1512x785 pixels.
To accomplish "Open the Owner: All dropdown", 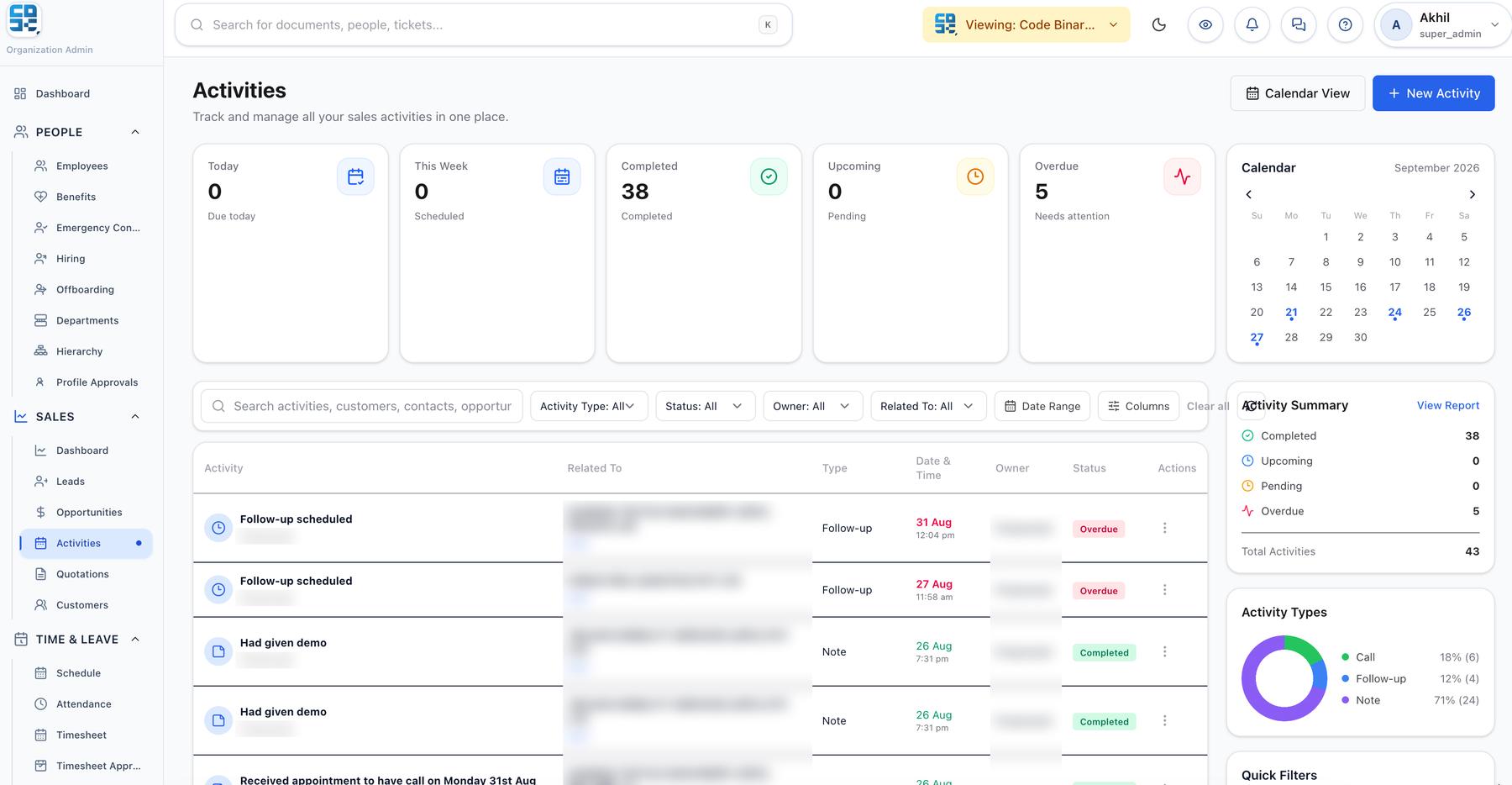I will tap(813, 406).
